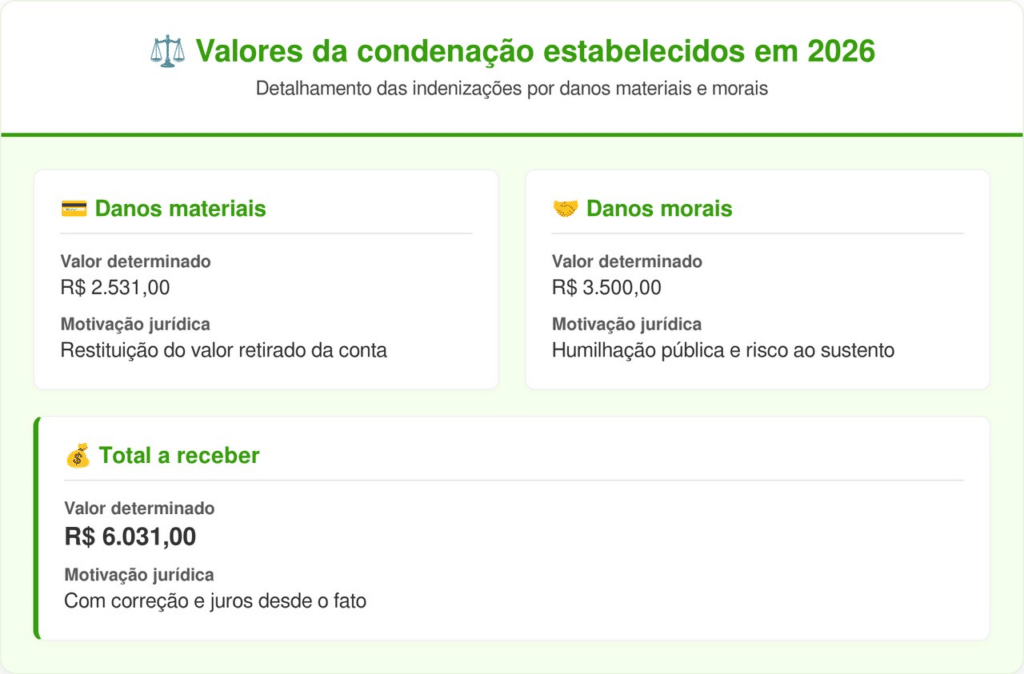Click "Restituição do valor retirado da conta" text
The width and height of the screenshot is (1024, 674).
(223, 351)
